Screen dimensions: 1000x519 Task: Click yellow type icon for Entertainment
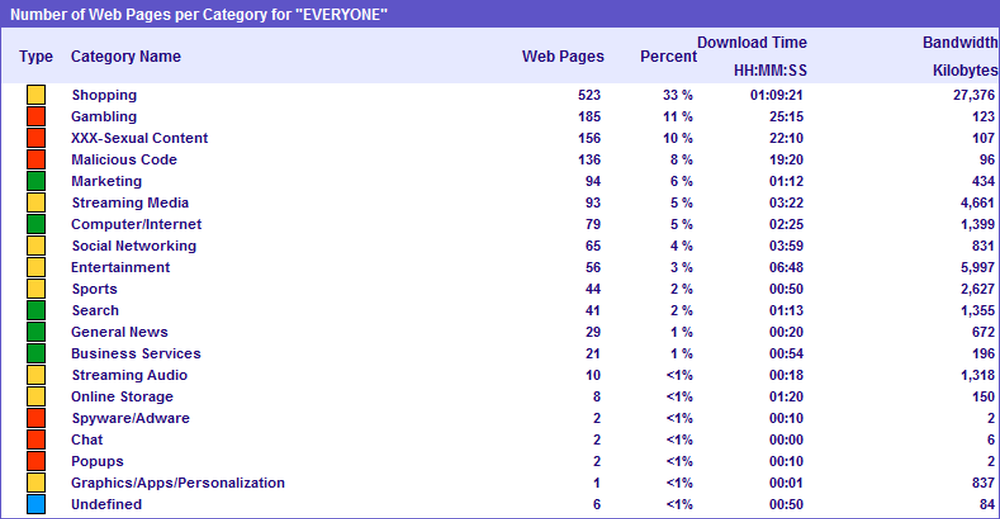(x=36, y=267)
